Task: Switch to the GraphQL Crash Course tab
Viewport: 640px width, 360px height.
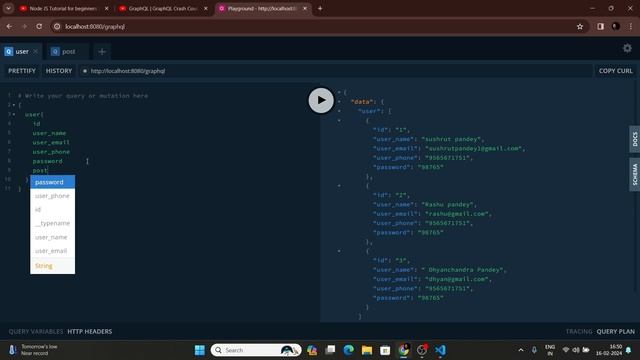Action: 162,9
